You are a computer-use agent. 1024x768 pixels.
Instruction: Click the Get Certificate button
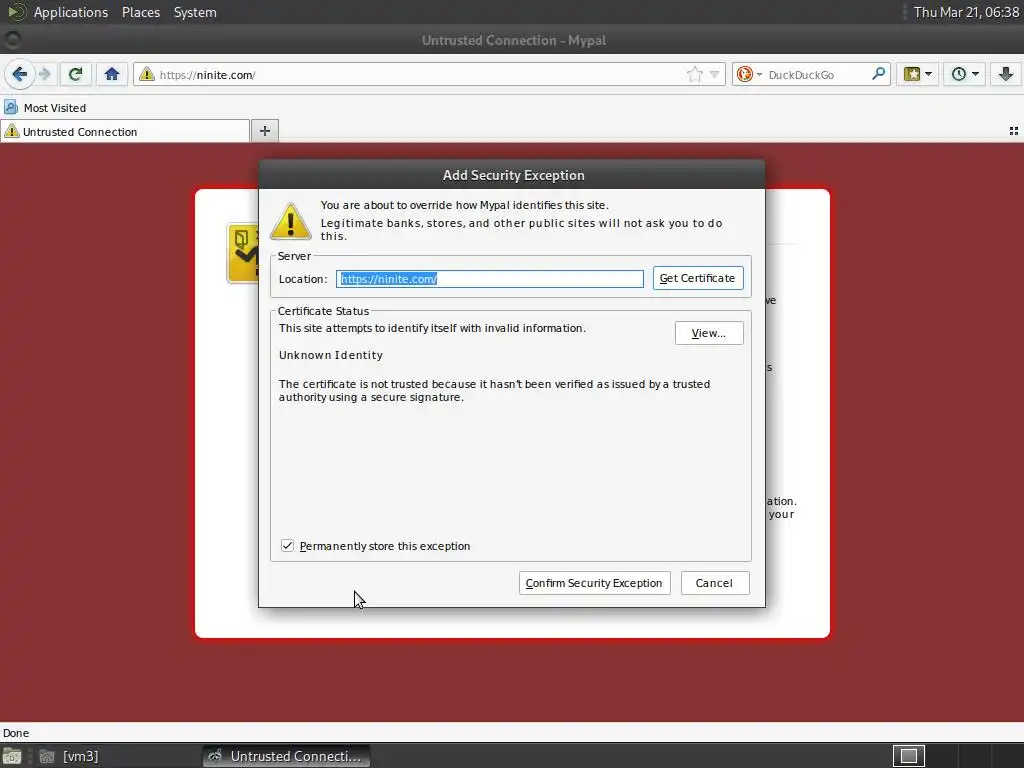coord(697,278)
